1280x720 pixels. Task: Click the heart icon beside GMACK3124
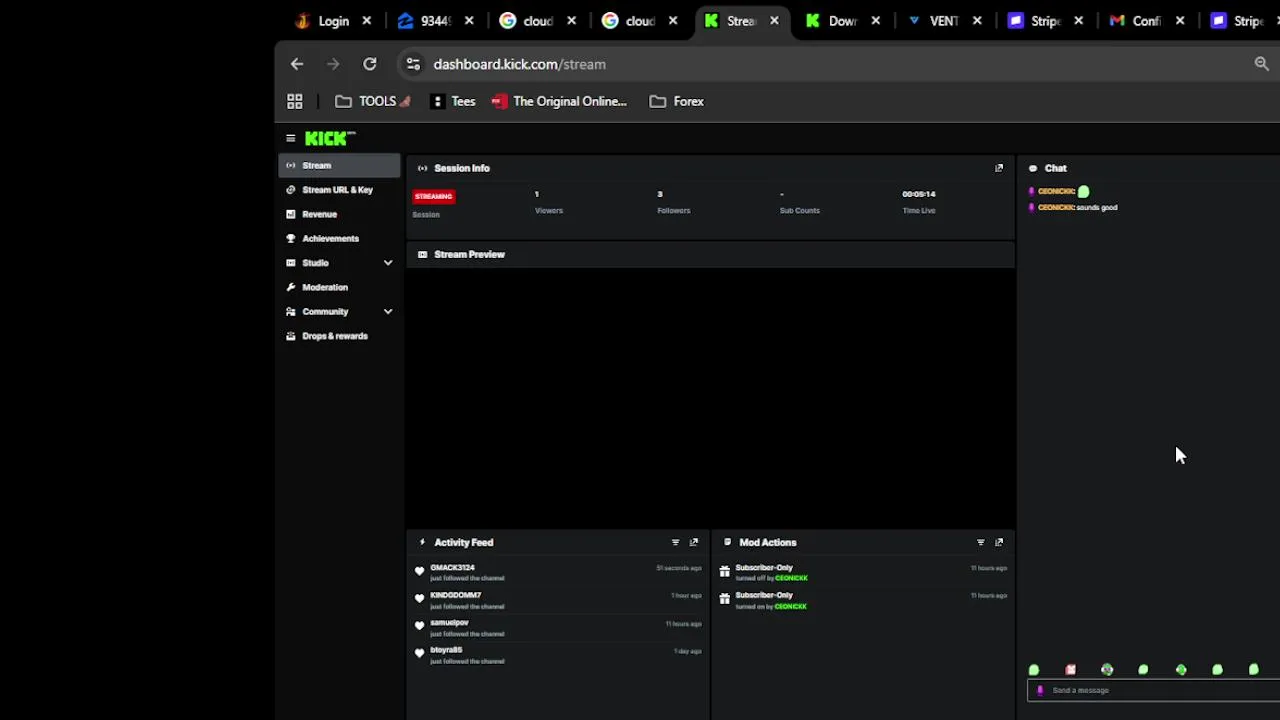419,571
